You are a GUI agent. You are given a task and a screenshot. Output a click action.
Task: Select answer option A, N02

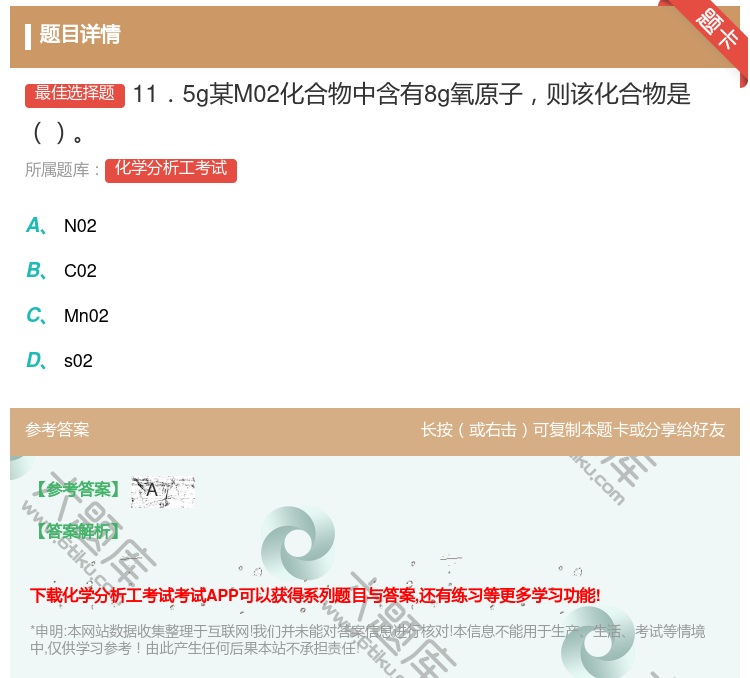tap(61, 225)
